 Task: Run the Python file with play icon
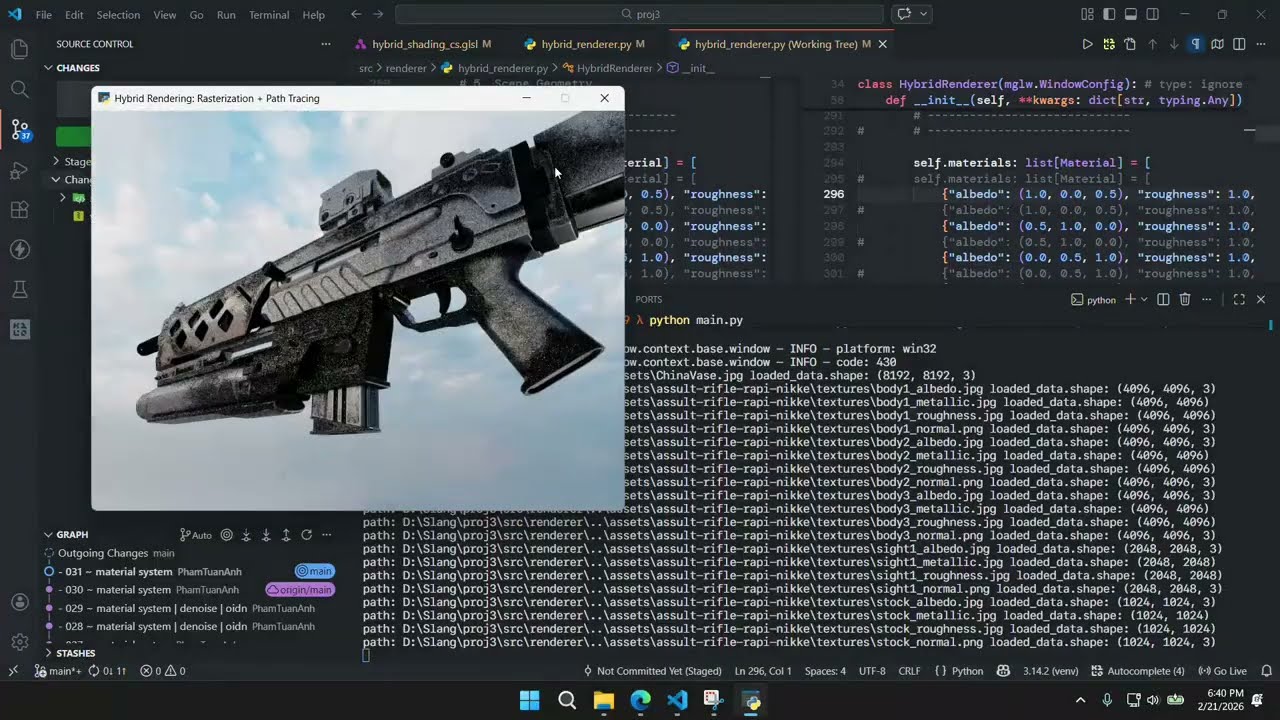pos(1087,44)
